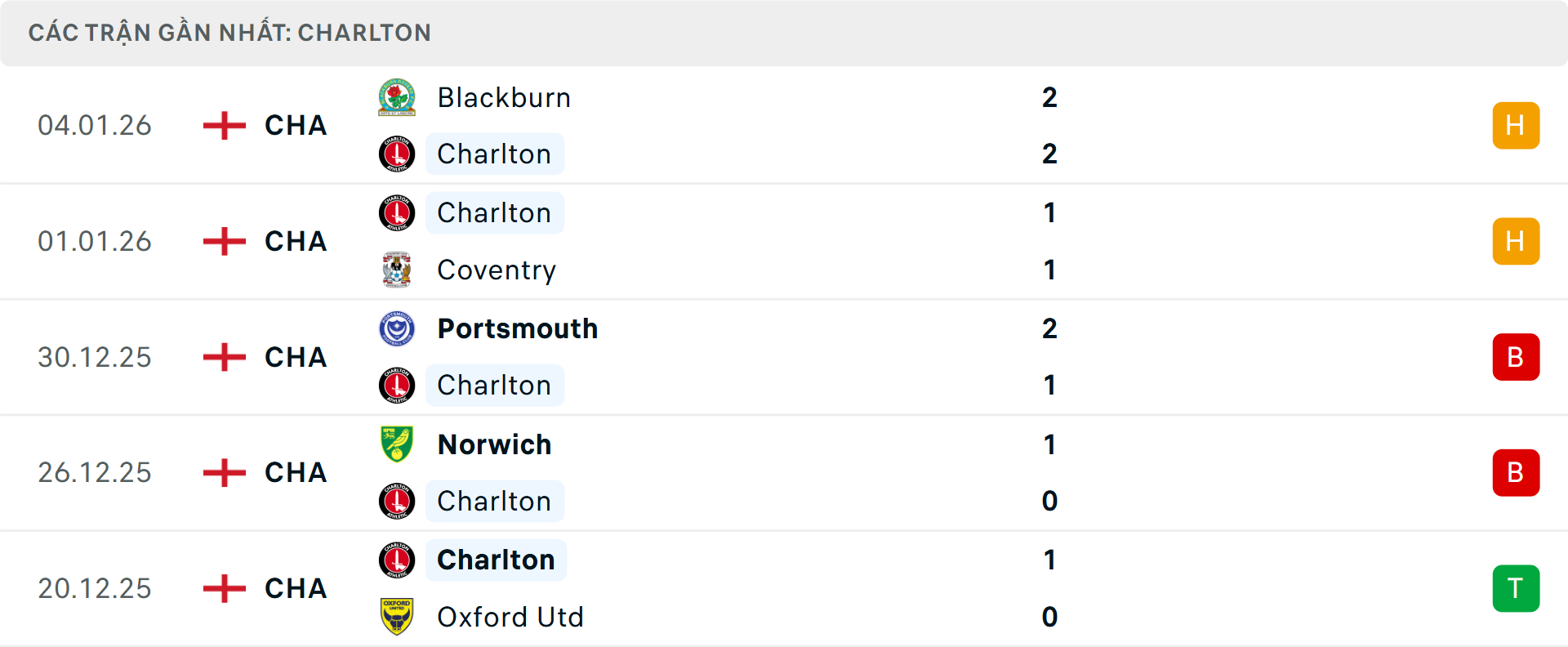This screenshot has height=647, width=1568.
Task: Click the green T result badge
Action: point(1516,588)
